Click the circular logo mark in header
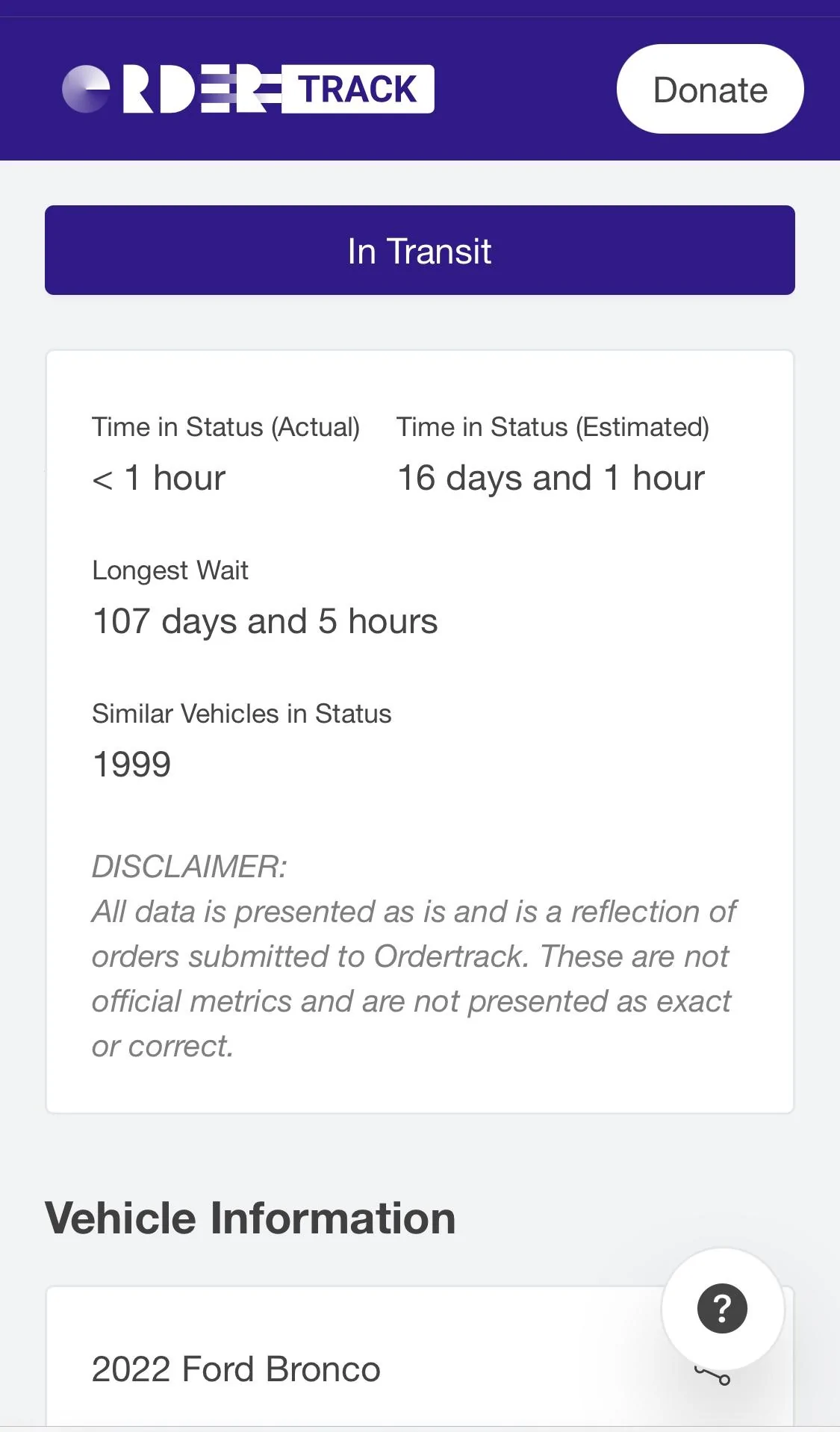The height and width of the screenshot is (1432, 840). click(86, 89)
